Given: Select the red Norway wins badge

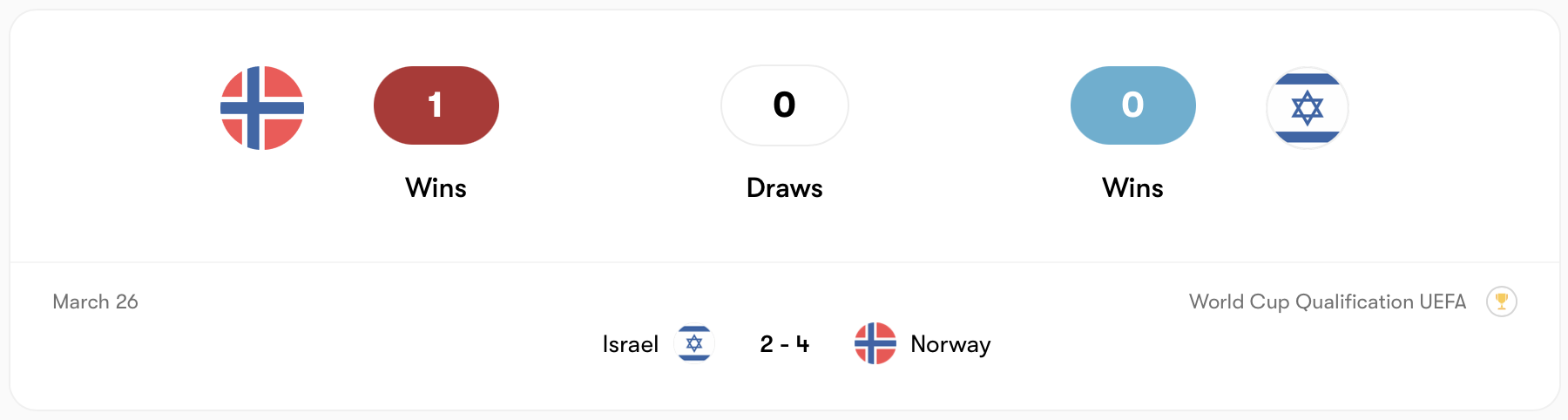Looking at the screenshot, I should tap(436, 105).
